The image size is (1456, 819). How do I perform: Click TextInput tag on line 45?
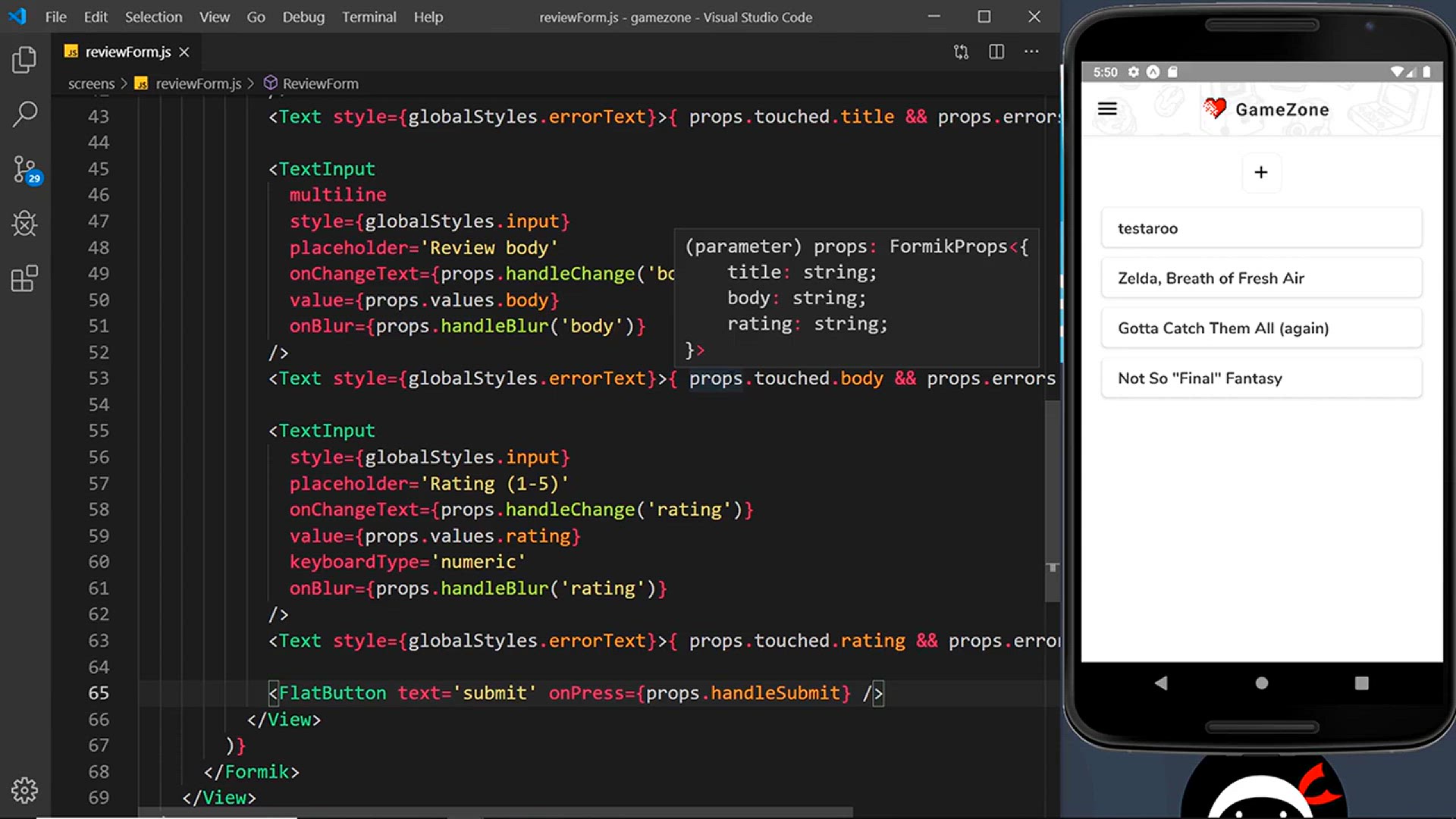coord(327,169)
